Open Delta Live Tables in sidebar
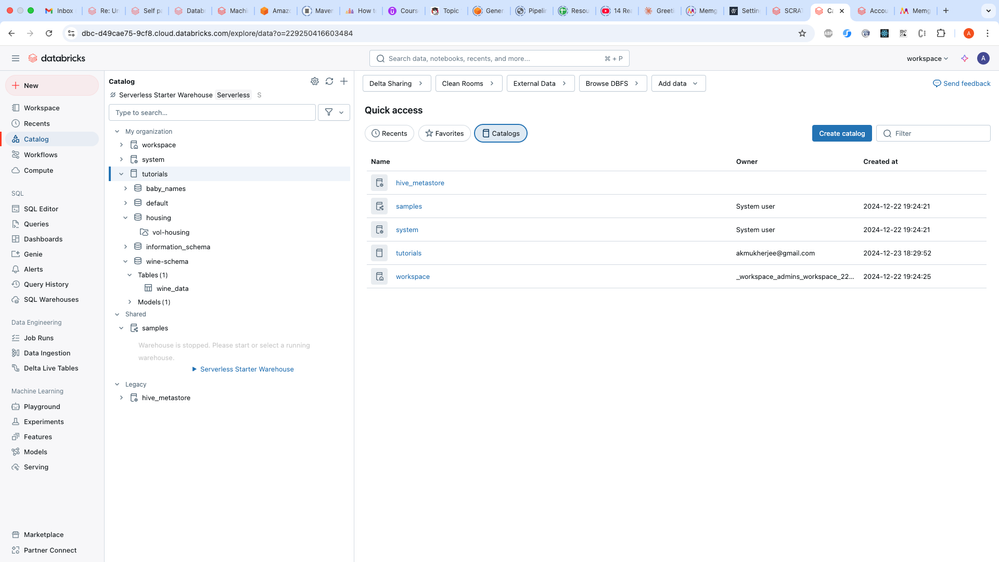Image resolution: width=999 pixels, height=562 pixels. tap(51, 368)
